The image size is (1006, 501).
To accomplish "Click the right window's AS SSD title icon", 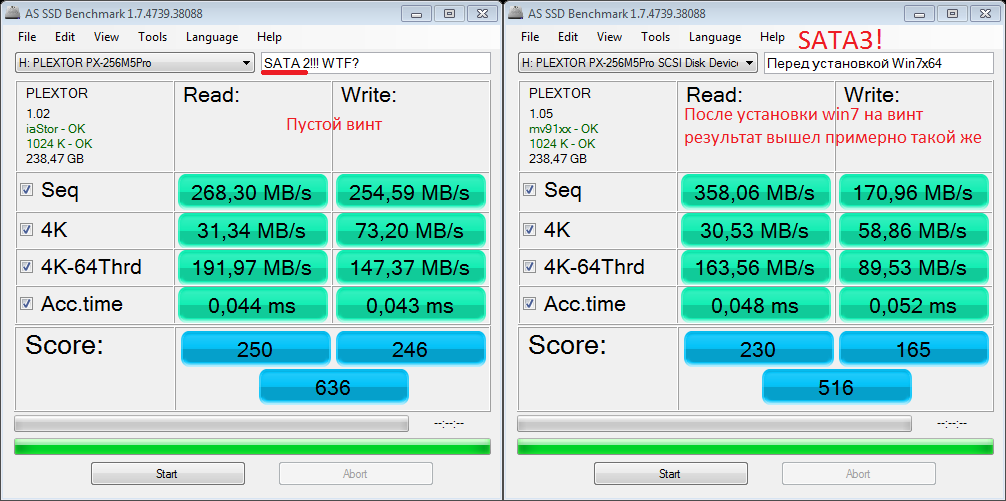I will coord(516,13).
